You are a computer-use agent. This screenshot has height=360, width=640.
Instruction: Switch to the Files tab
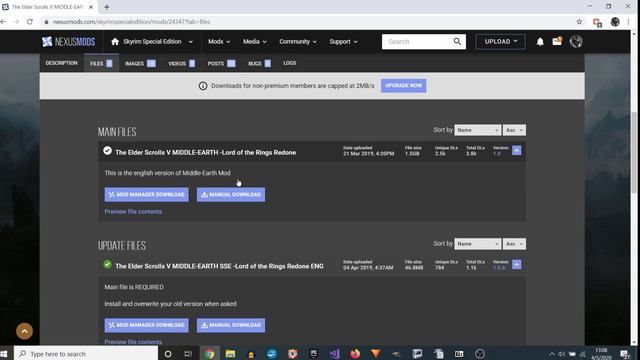tap(101, 63)
